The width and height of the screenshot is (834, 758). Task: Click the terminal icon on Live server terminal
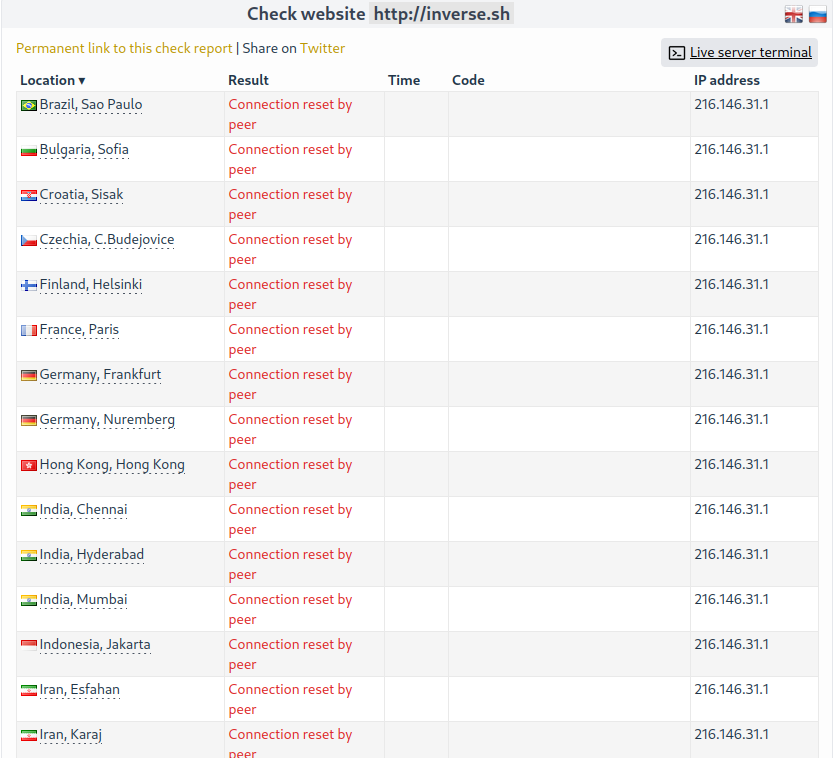(x=676, y=52)
